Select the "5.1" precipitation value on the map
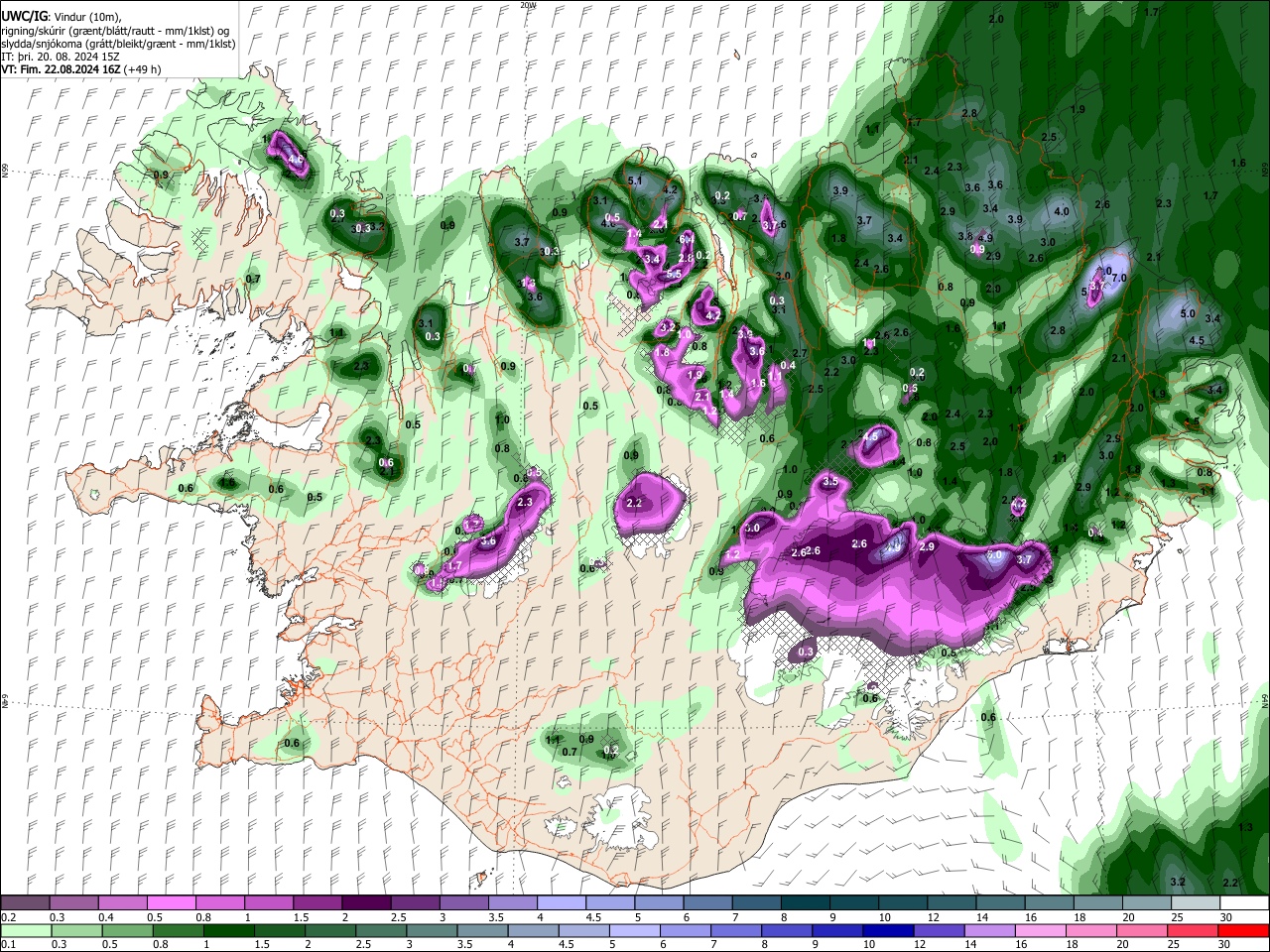 click(636, 180)
